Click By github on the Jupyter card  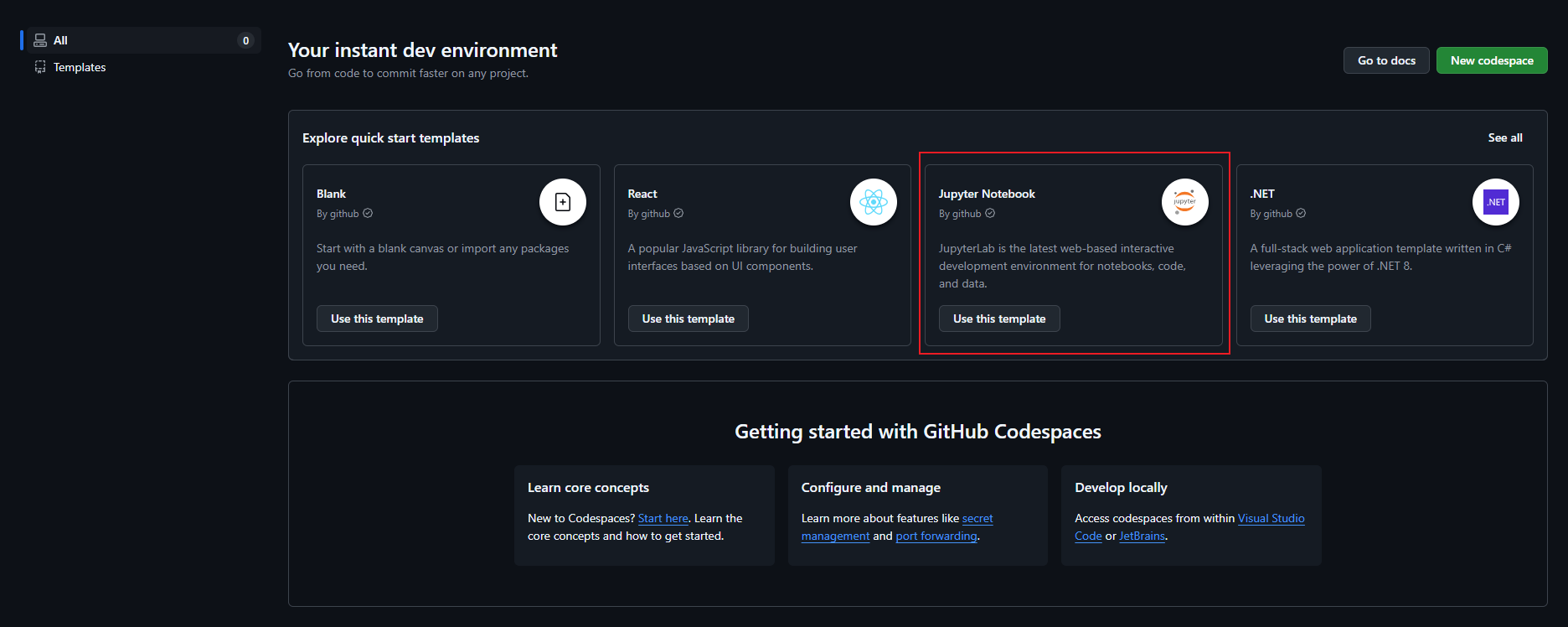tap(960, 214)
